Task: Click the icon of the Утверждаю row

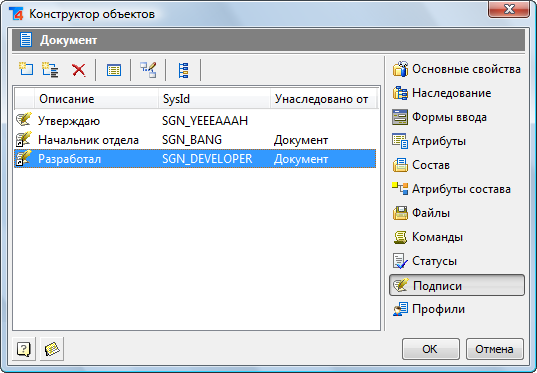Action: point(24,120)
